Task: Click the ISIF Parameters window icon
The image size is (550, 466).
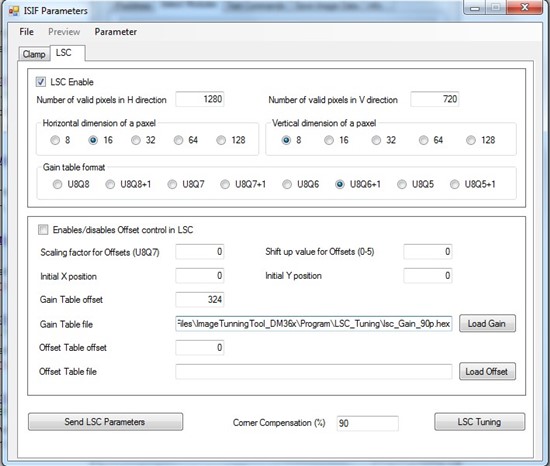Action: tap(14, 11)
